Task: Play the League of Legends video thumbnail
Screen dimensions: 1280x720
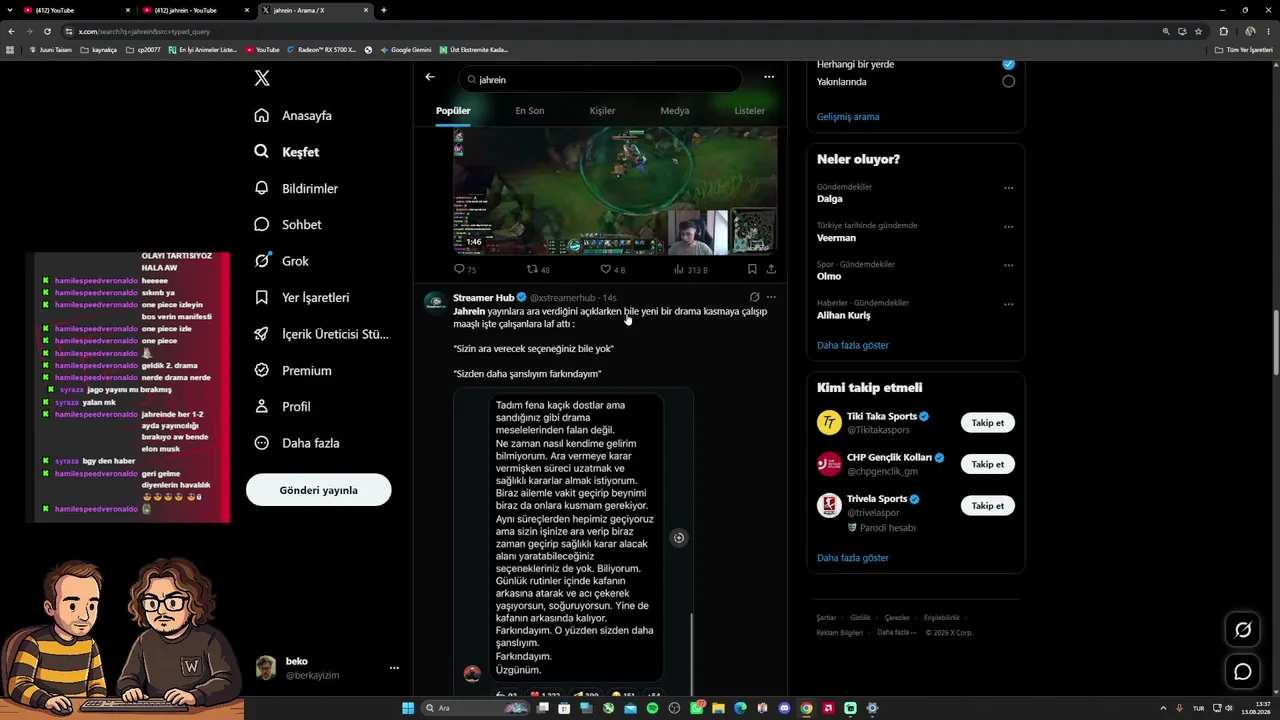Action: coord(615,190)
